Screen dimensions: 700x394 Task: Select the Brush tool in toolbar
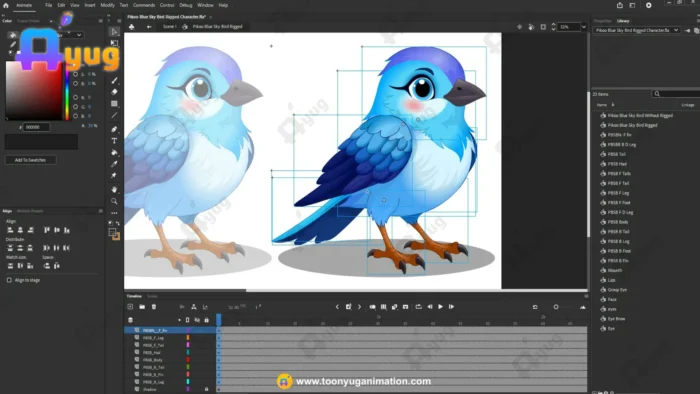[114, 80]
